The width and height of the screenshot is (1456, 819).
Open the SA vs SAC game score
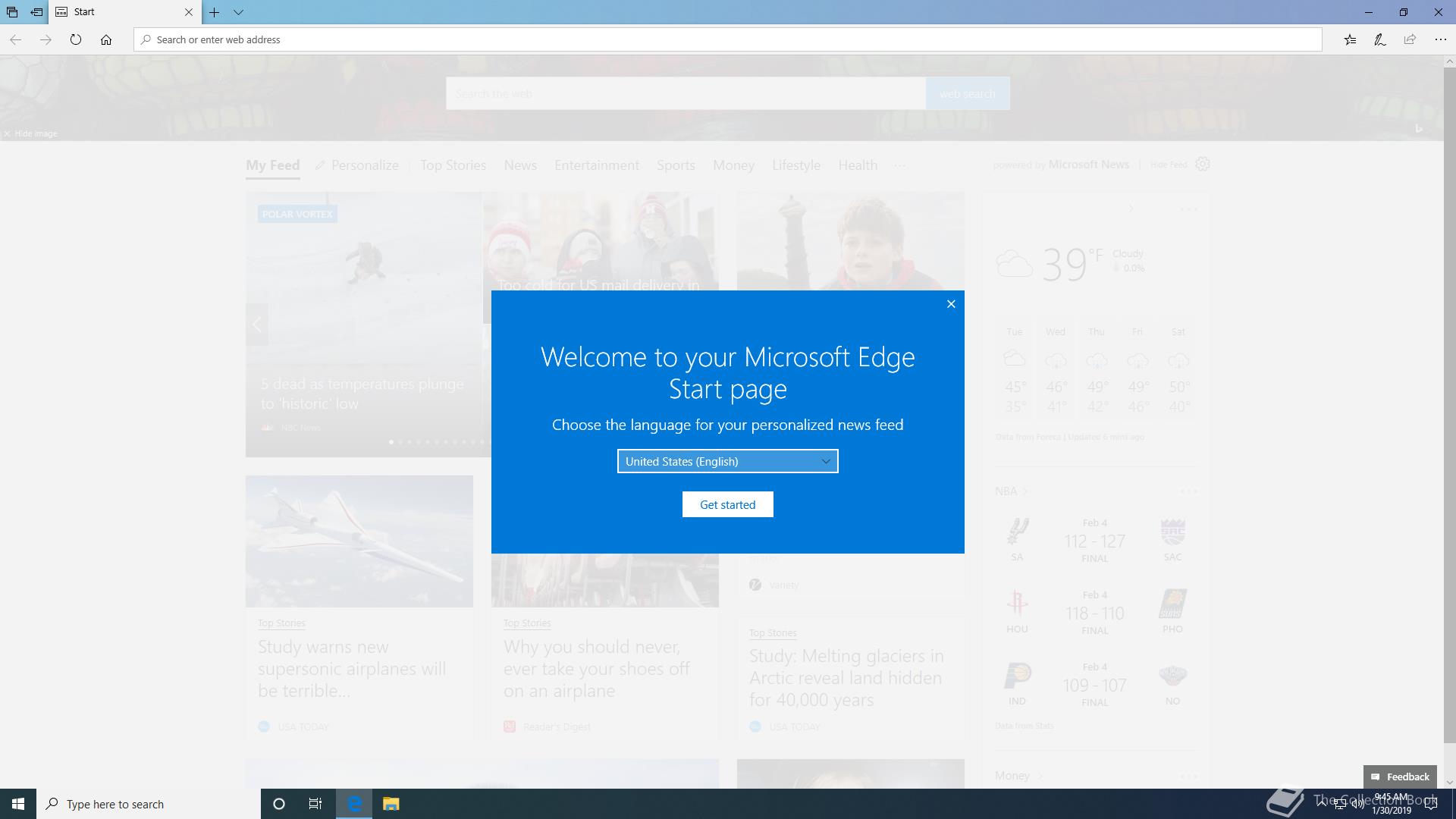pyautogui.click(x=1094, y=541)
